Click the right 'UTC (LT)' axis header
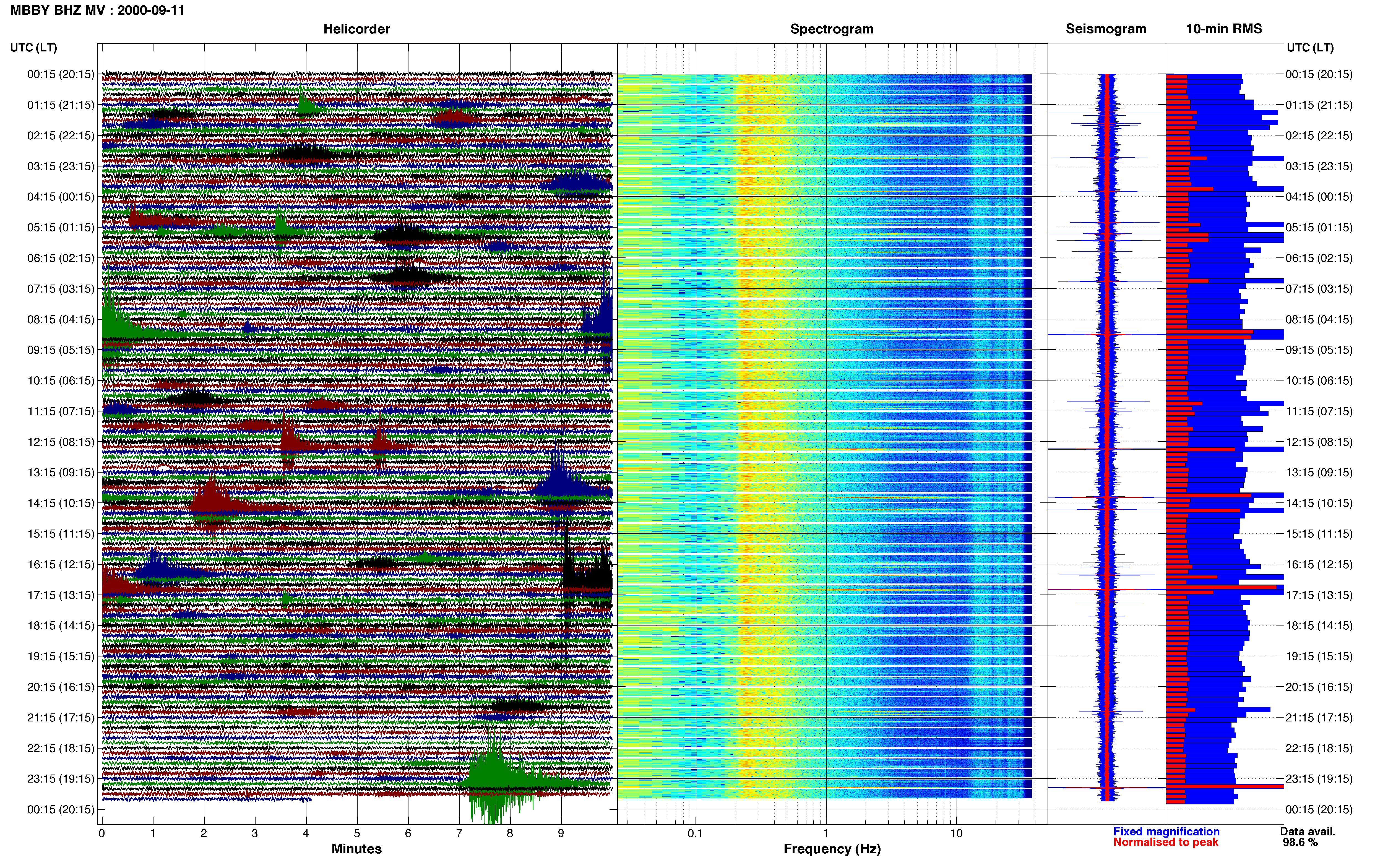This screenshot has width=1388, height=868. [x=1310, y=47]
